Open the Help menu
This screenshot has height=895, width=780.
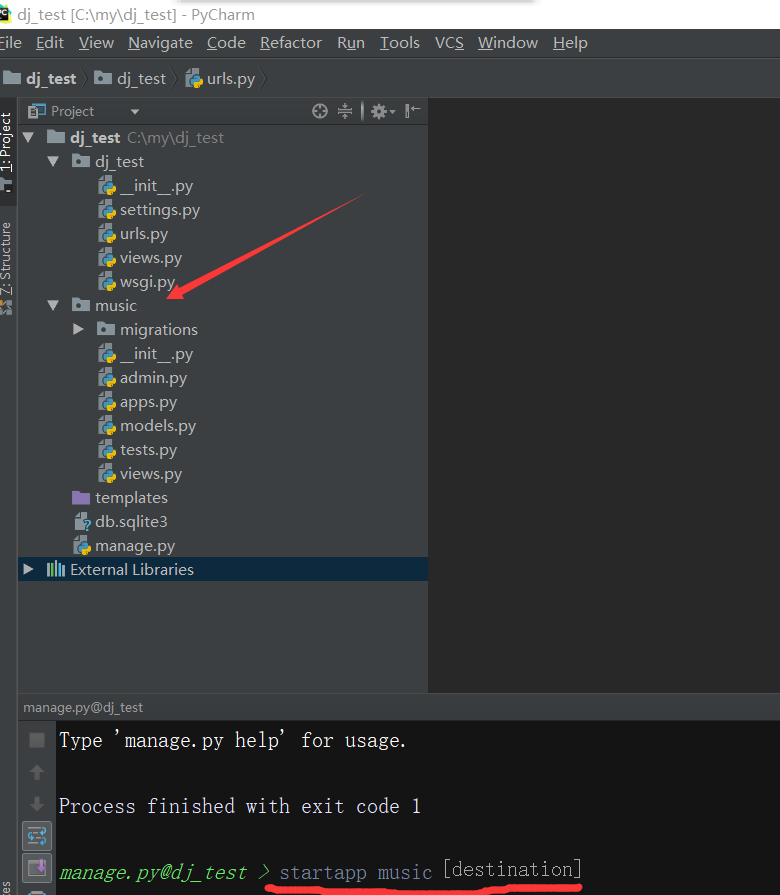(x=570, y=43)
